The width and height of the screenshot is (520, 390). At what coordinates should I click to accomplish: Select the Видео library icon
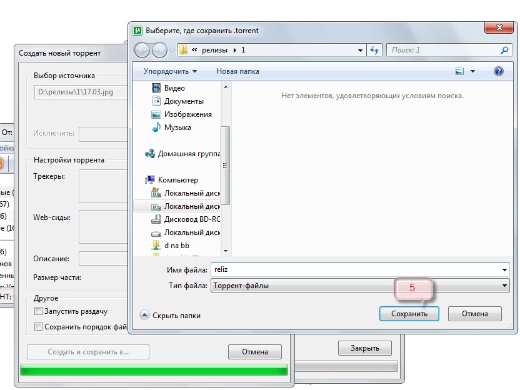pyautogui.click(x=156, y=88)
